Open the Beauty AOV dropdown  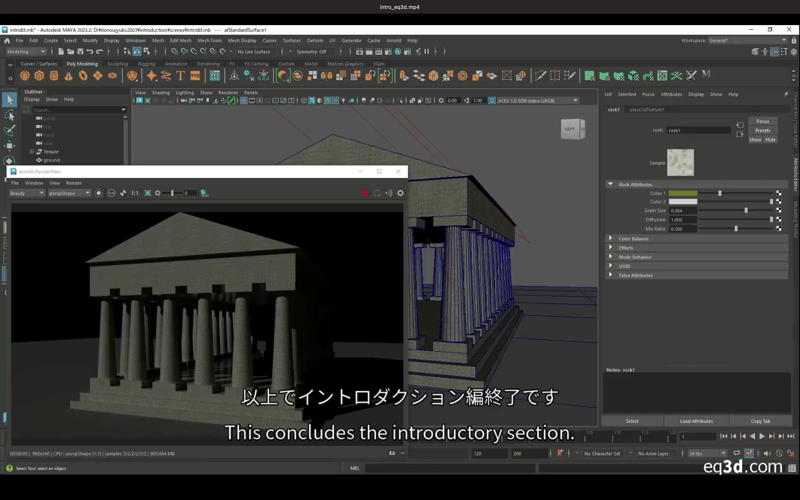point(27,193)
